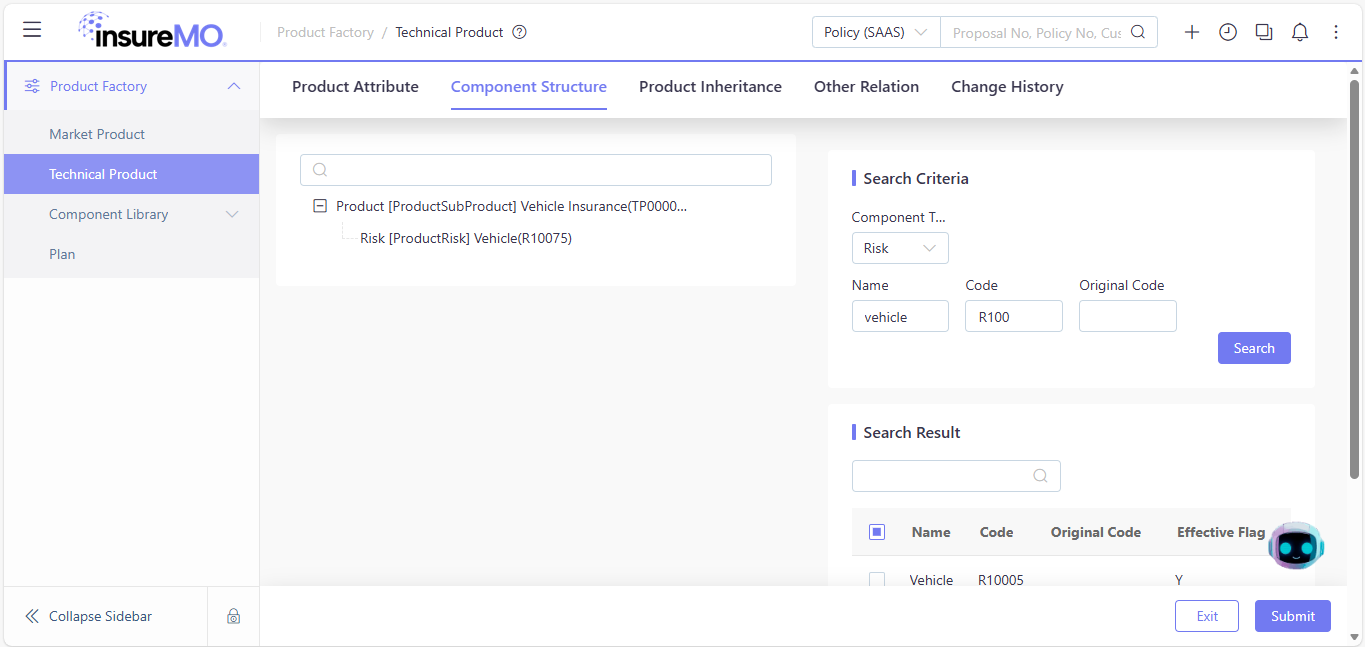Image resolution: width=1365 pixels, height=647 pixels.
Task: Click the Submit button
Action: 1293,616
